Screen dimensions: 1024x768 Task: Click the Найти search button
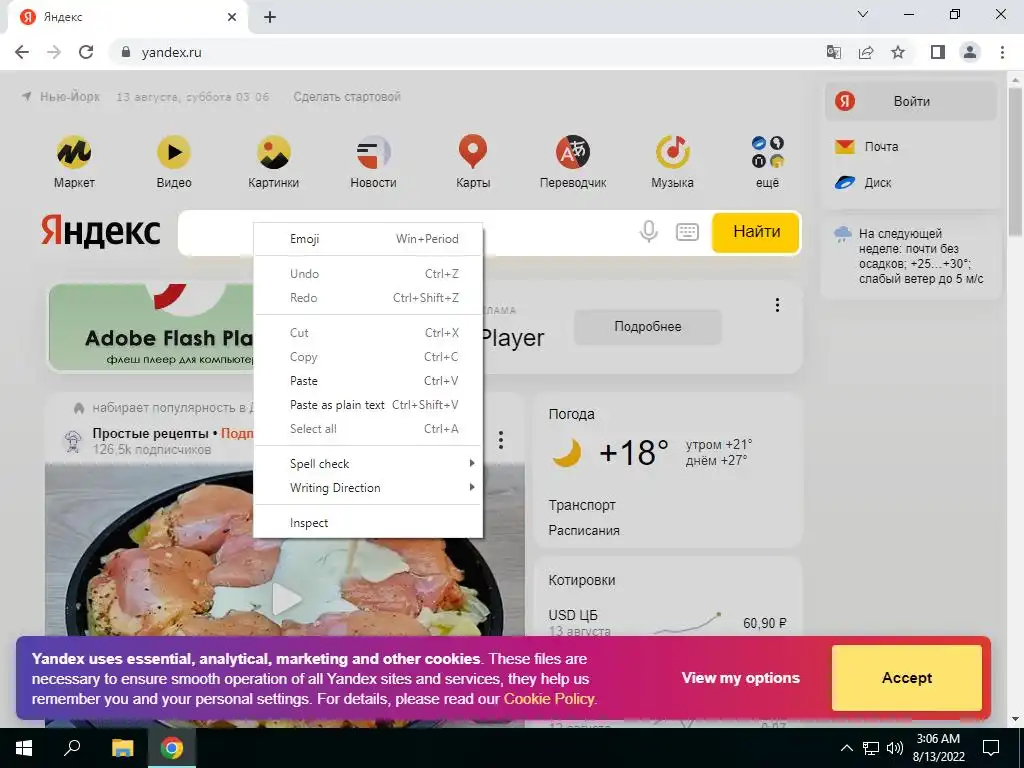point(756,232)
